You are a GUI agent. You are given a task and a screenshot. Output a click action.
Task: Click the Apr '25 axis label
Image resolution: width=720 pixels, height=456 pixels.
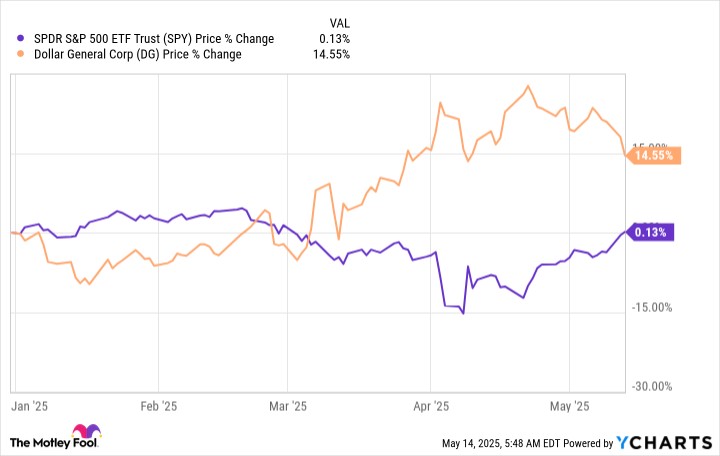pos(430,409)
